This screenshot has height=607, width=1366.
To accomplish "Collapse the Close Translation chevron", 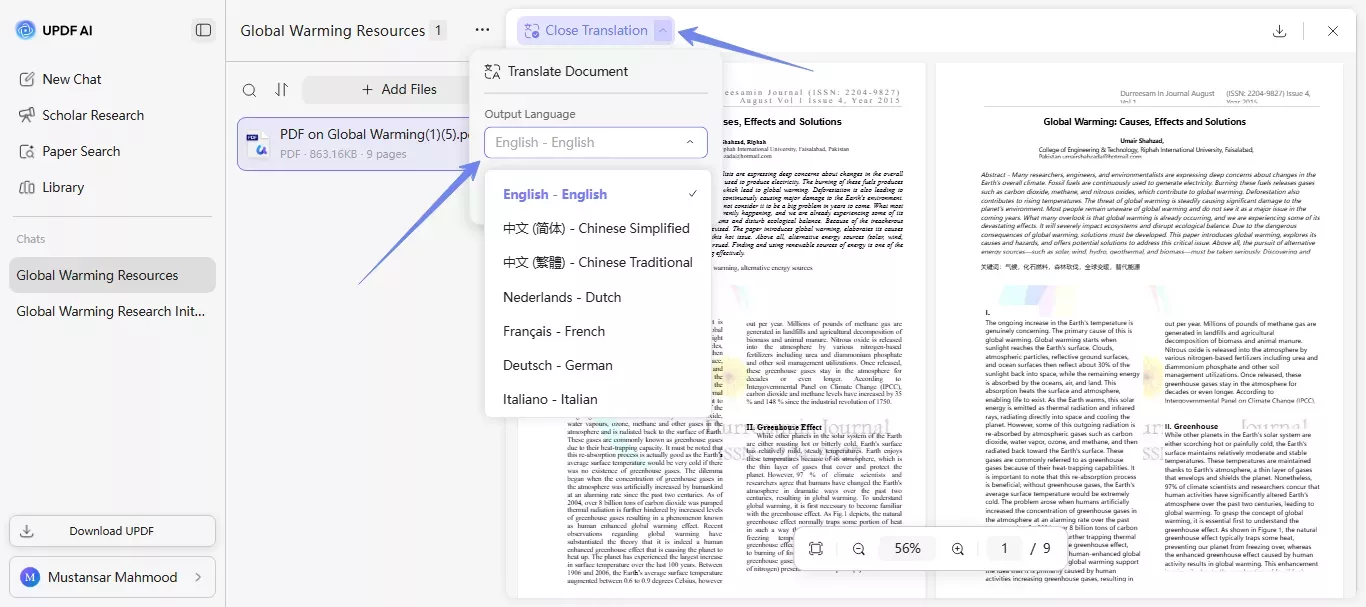I will click(x=662, y=30).
